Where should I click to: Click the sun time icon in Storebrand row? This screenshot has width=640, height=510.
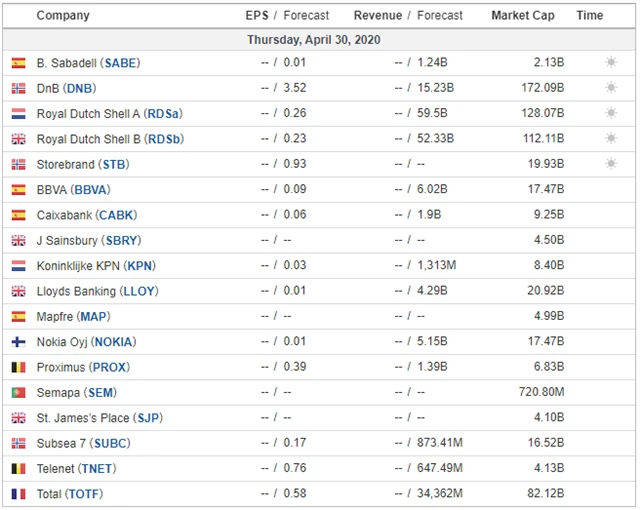[610, 164]
